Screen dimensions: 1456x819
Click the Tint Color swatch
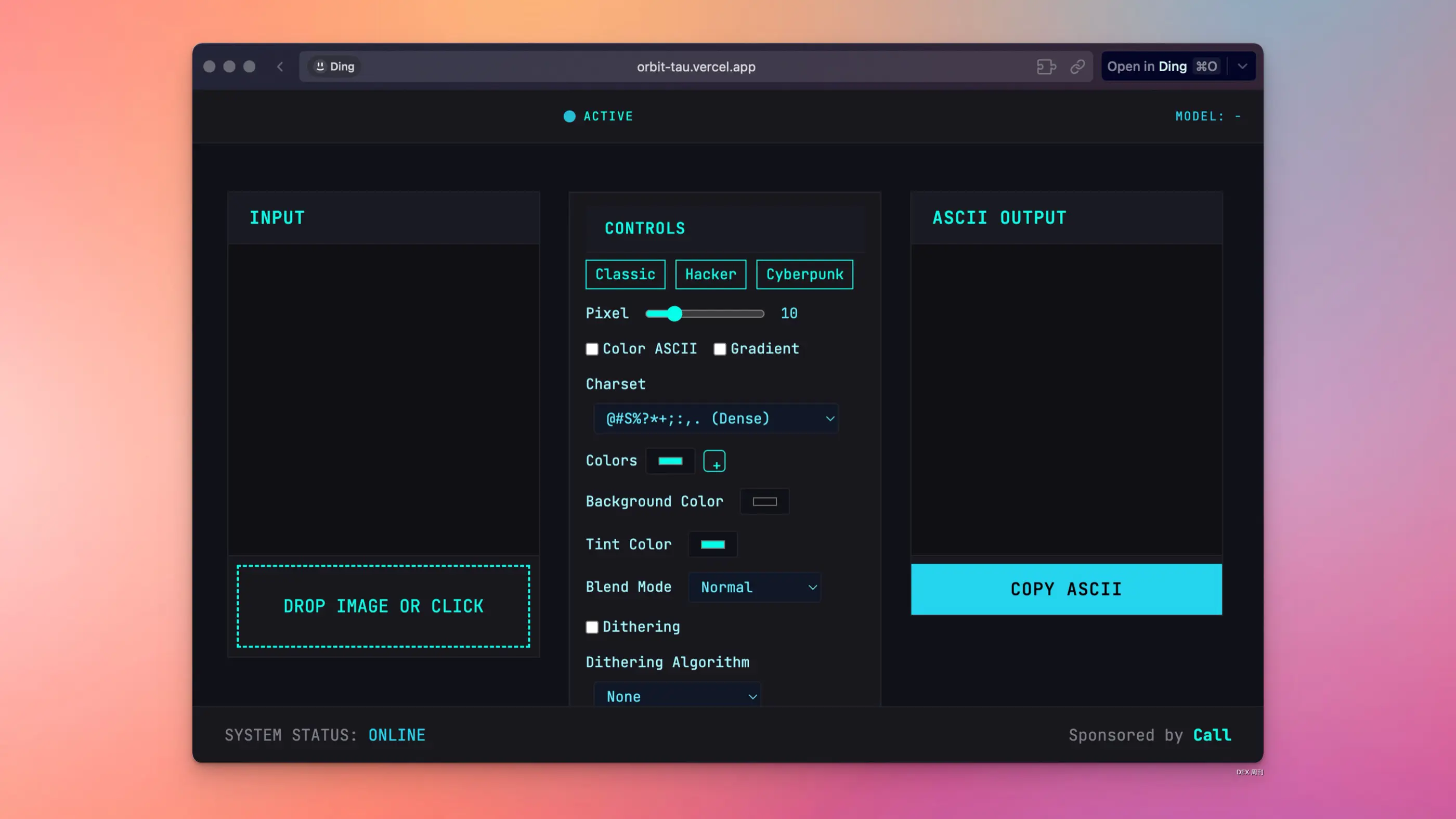pyautogui.click(x=713, y=544)
